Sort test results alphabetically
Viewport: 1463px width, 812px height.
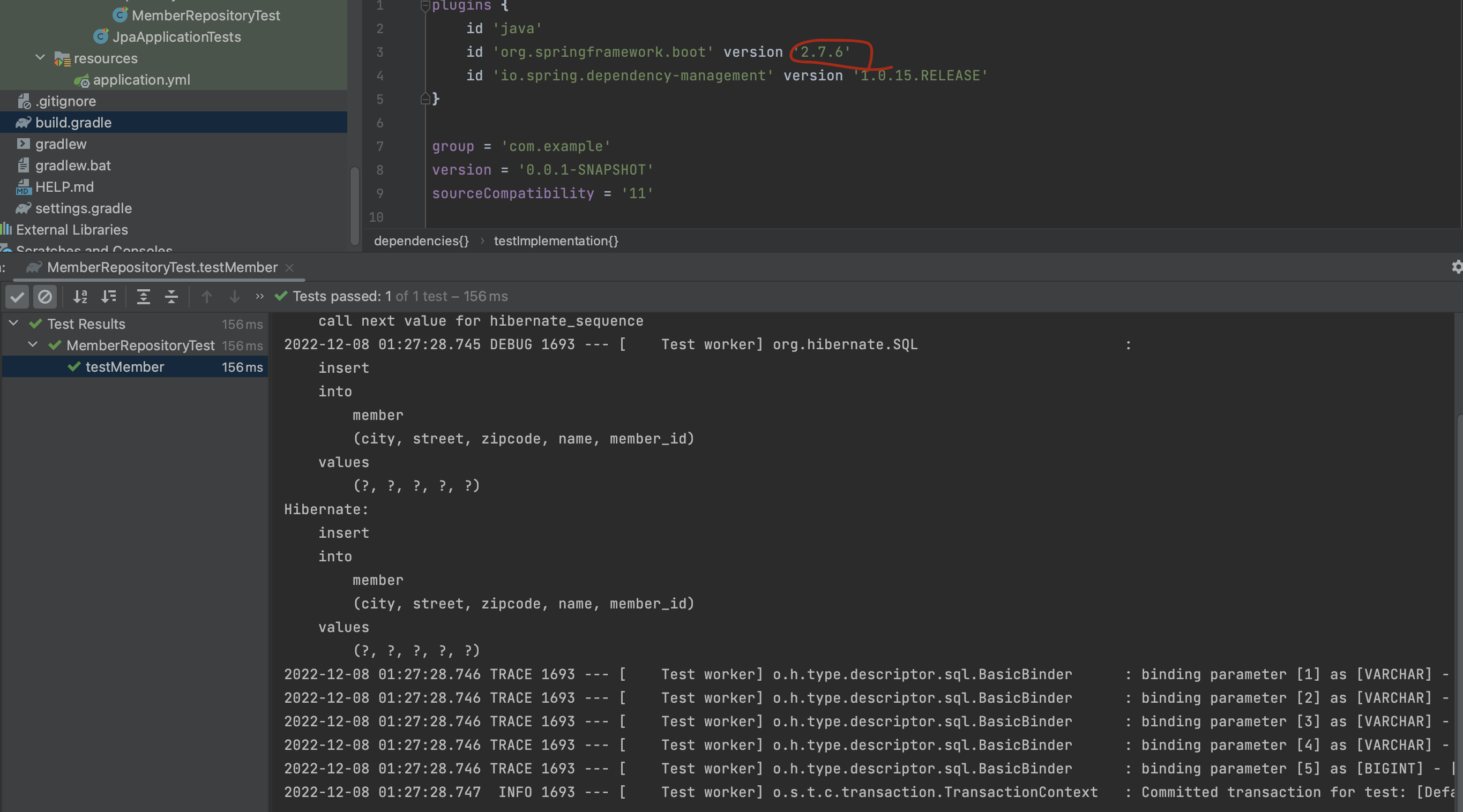coord(80,296)
